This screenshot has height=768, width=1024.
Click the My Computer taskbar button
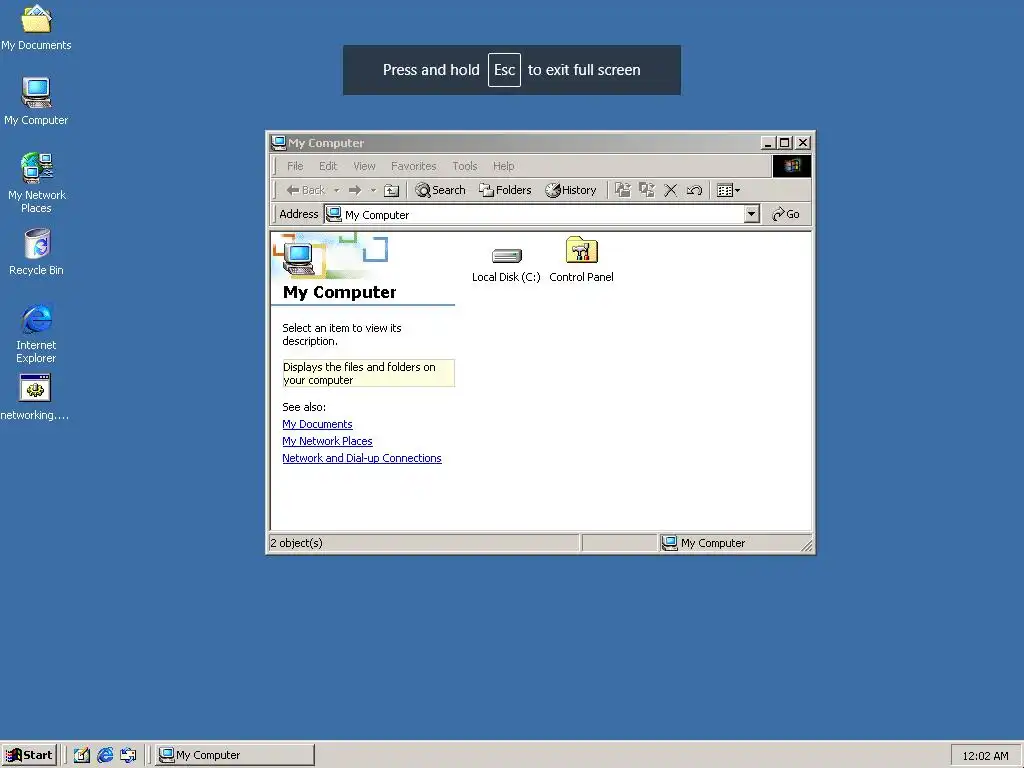[x=235, y=755]
